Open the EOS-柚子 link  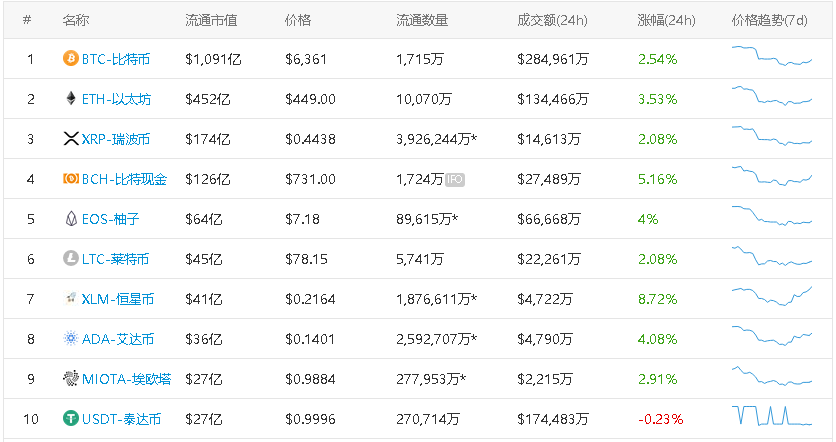110,219
